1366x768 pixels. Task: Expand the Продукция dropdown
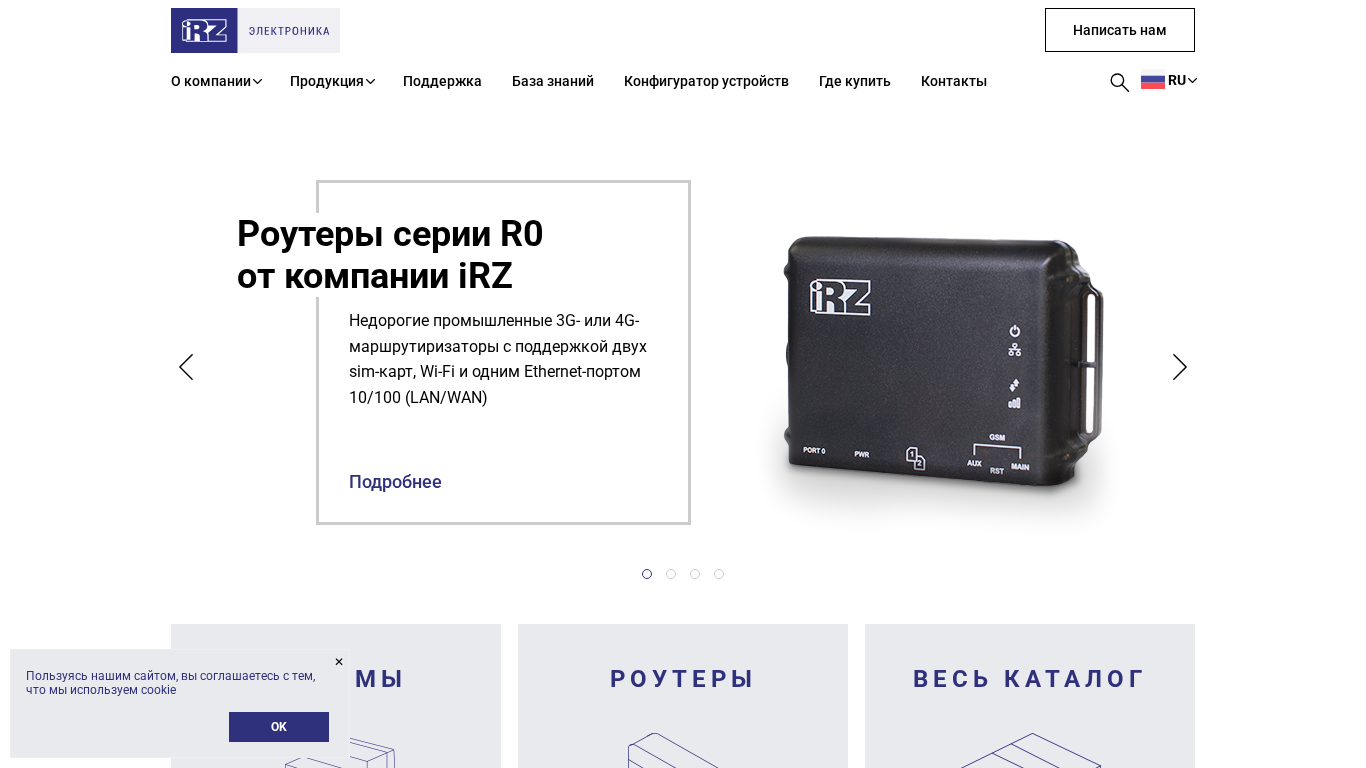point(333,81)
